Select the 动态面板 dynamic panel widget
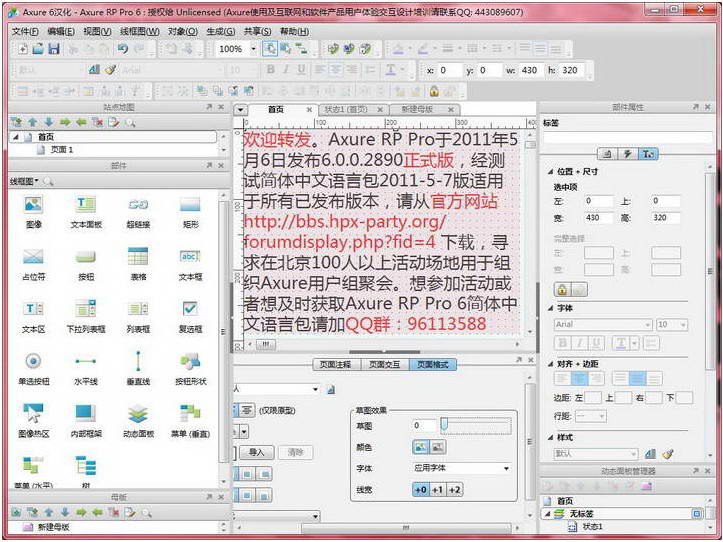The width and height of the screenshot is (723, 542). (138, 421)
